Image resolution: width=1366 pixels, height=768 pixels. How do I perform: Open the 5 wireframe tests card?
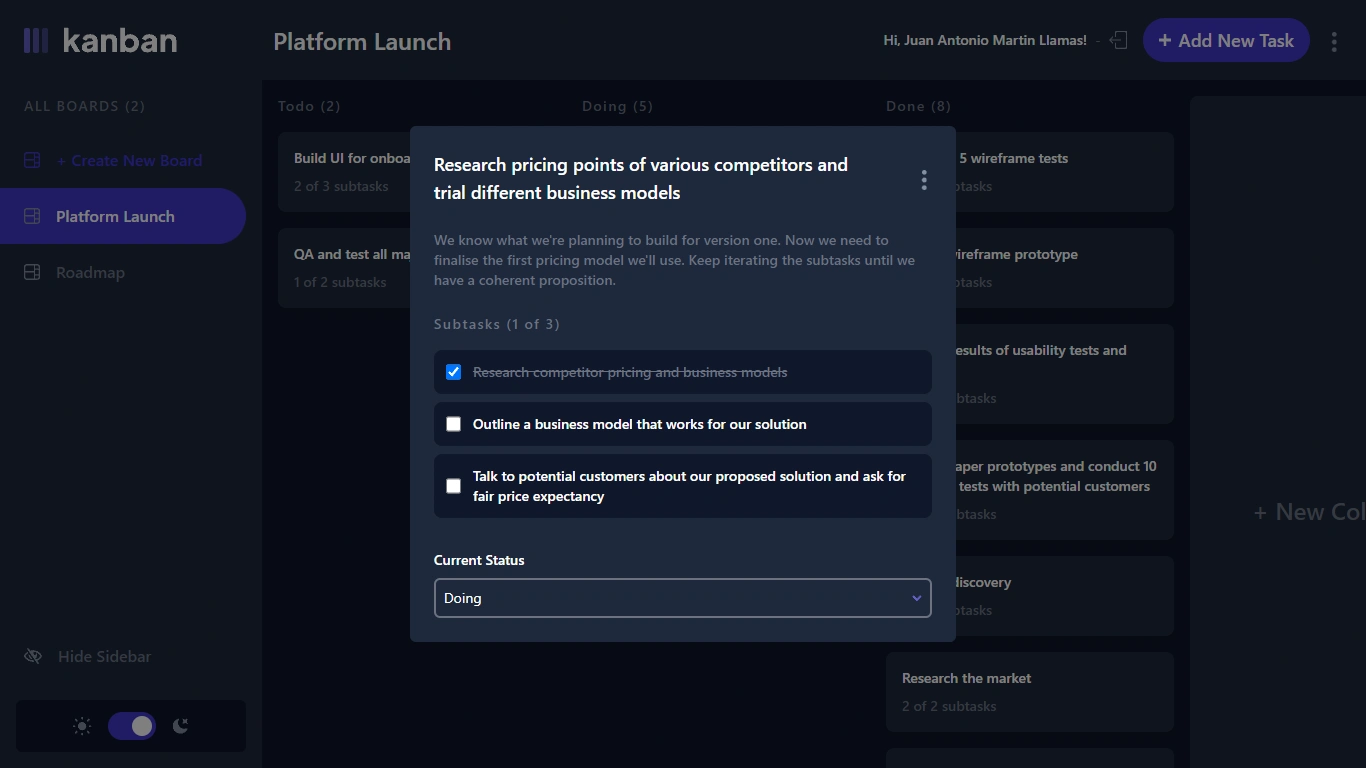1065,172
